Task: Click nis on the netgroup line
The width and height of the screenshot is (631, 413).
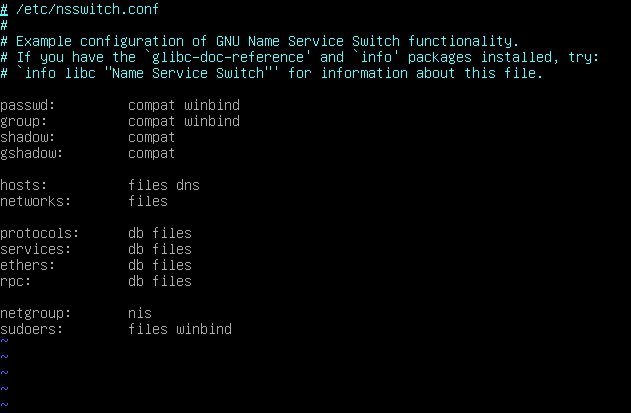Action: coord(140,313)
